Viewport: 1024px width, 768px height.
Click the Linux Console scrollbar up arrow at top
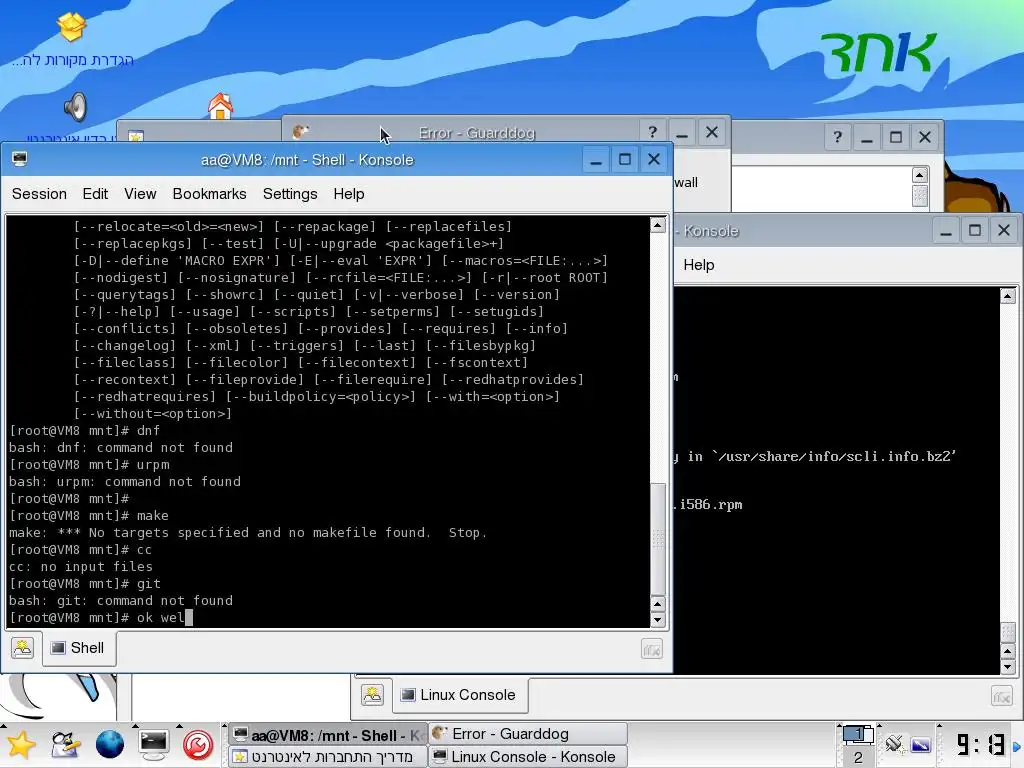point(1007,296)
